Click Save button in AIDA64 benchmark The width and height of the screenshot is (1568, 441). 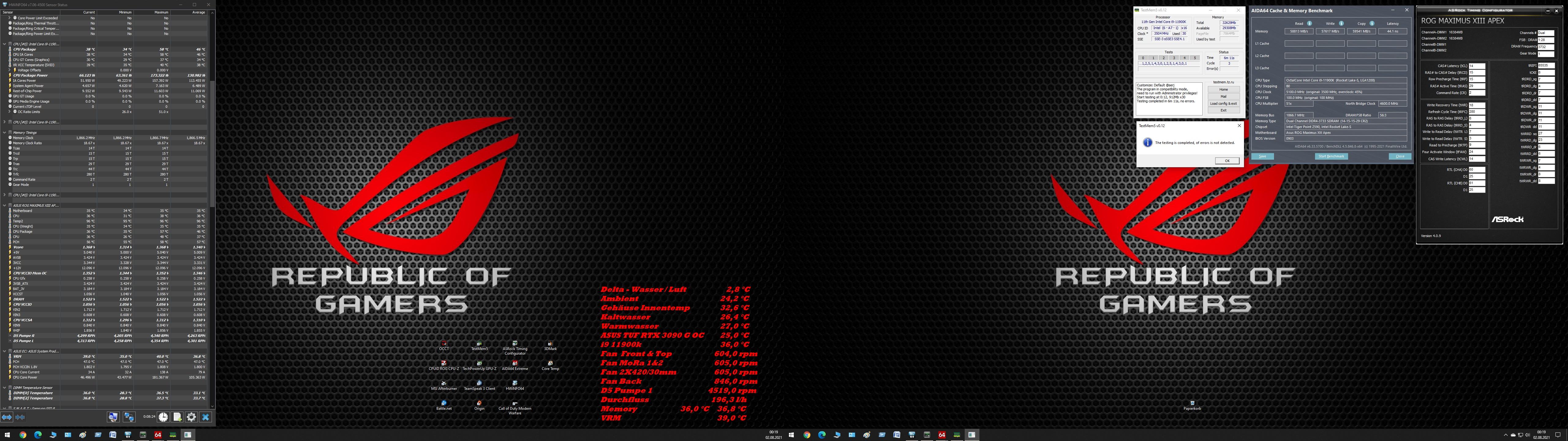1262,156
